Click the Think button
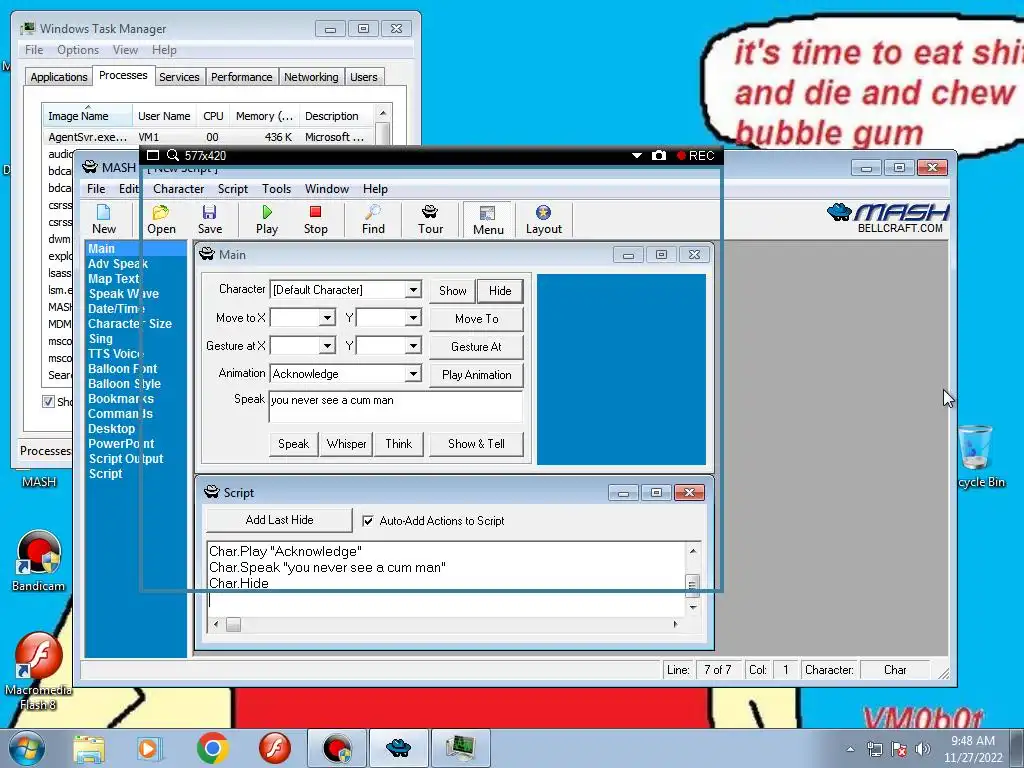1024x768 pixels. pyautogui.click(x=398, y=444)
